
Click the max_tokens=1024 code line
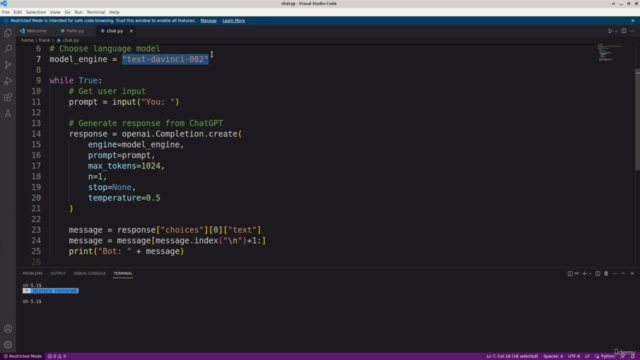(x=126, y=166)
